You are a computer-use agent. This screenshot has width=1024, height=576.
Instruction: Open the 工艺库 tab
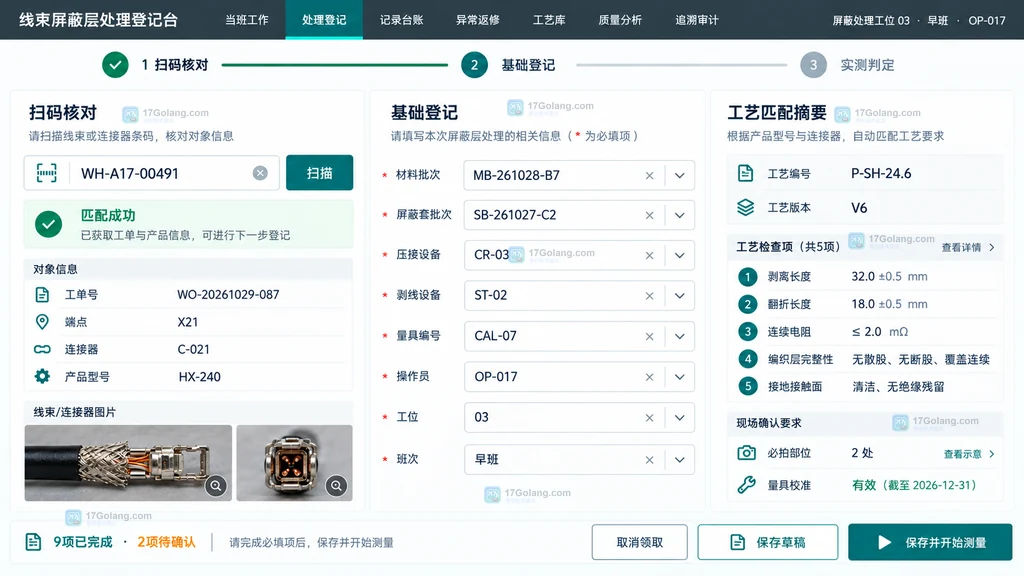tap(549, 20)
